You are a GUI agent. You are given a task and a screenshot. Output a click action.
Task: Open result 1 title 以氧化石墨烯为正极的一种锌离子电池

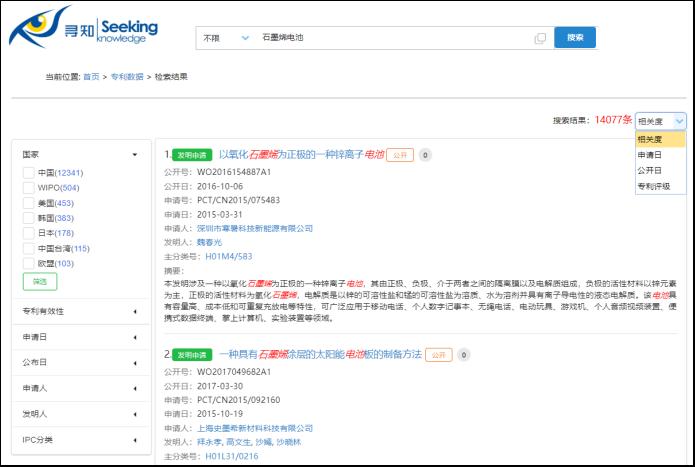(301, 155)
